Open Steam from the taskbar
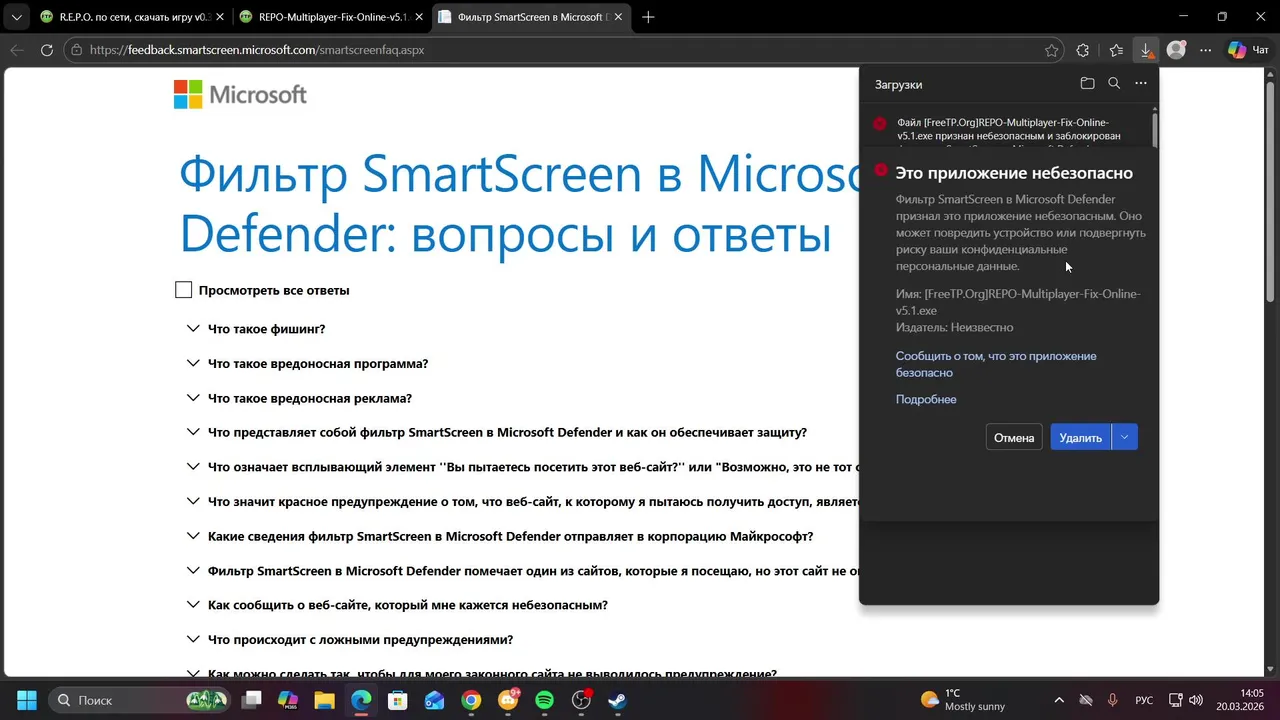The image size is (1280, 720). point(617,700)
